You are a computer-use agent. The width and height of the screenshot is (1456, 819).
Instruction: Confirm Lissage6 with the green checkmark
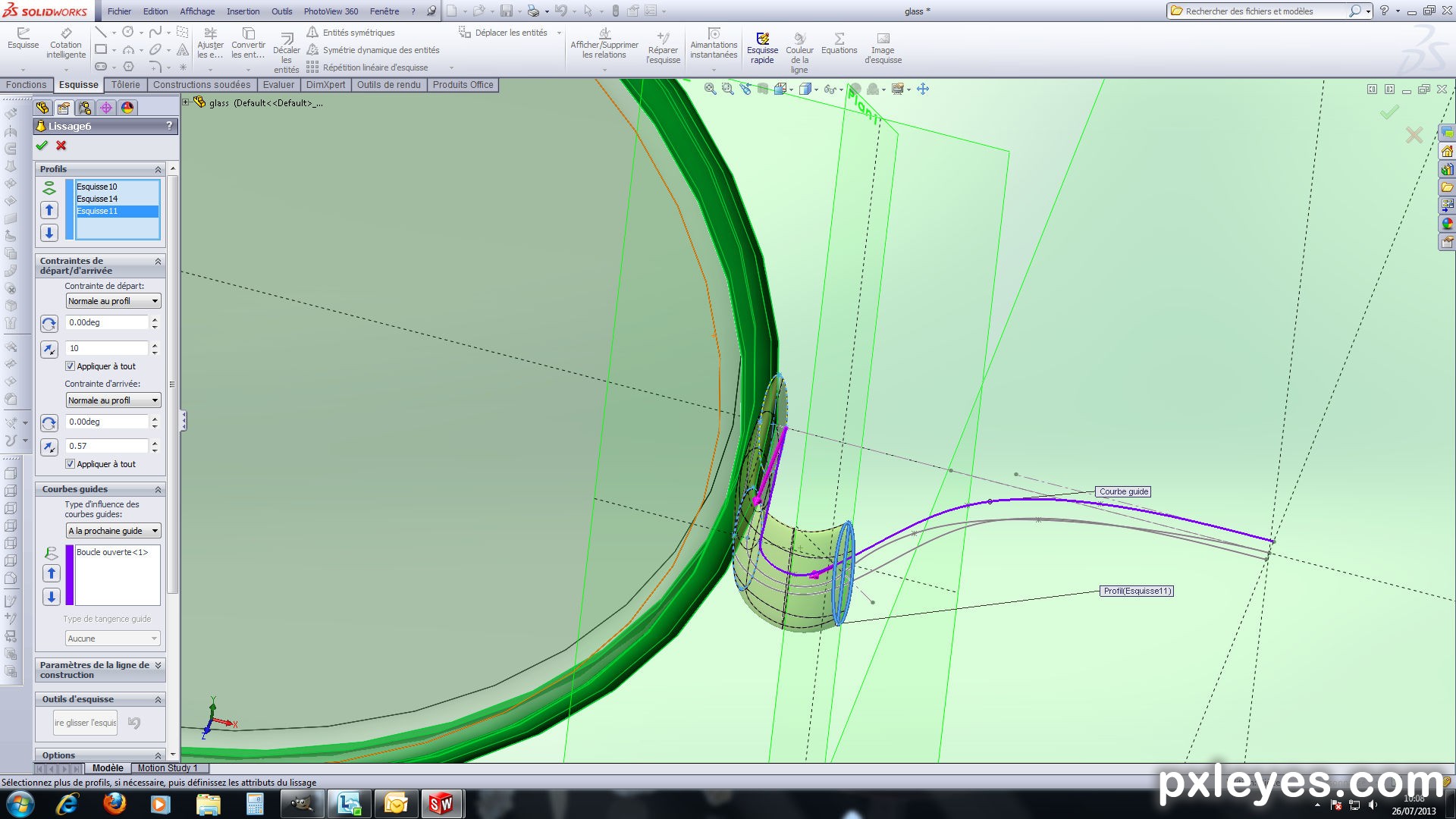pos(42,146)
